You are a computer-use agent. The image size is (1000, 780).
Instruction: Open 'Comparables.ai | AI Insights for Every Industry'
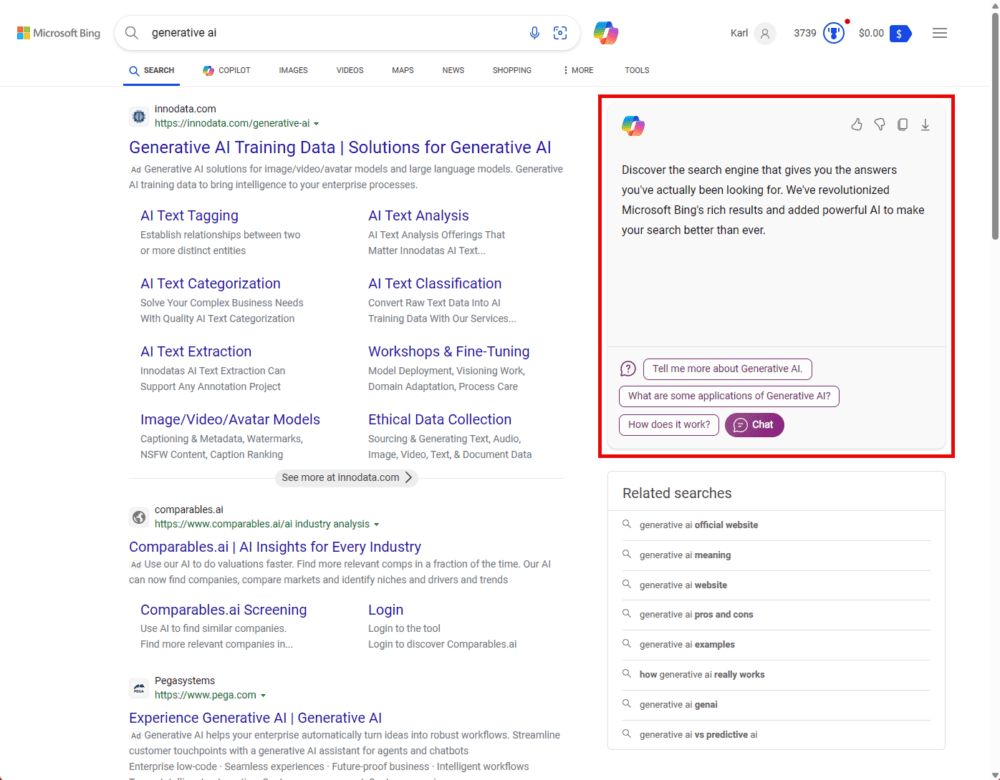click(x=275, y=547)
